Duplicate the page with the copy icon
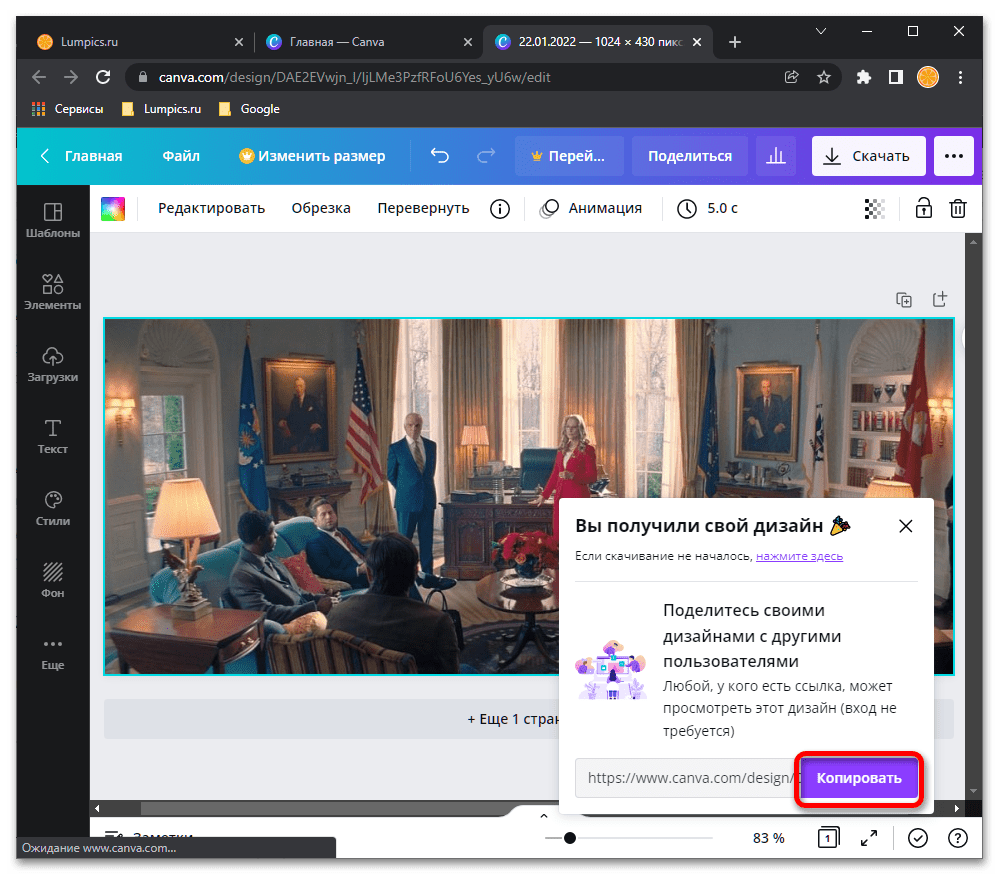Viewport: 999px width, 875px height. tap(904, 299)
